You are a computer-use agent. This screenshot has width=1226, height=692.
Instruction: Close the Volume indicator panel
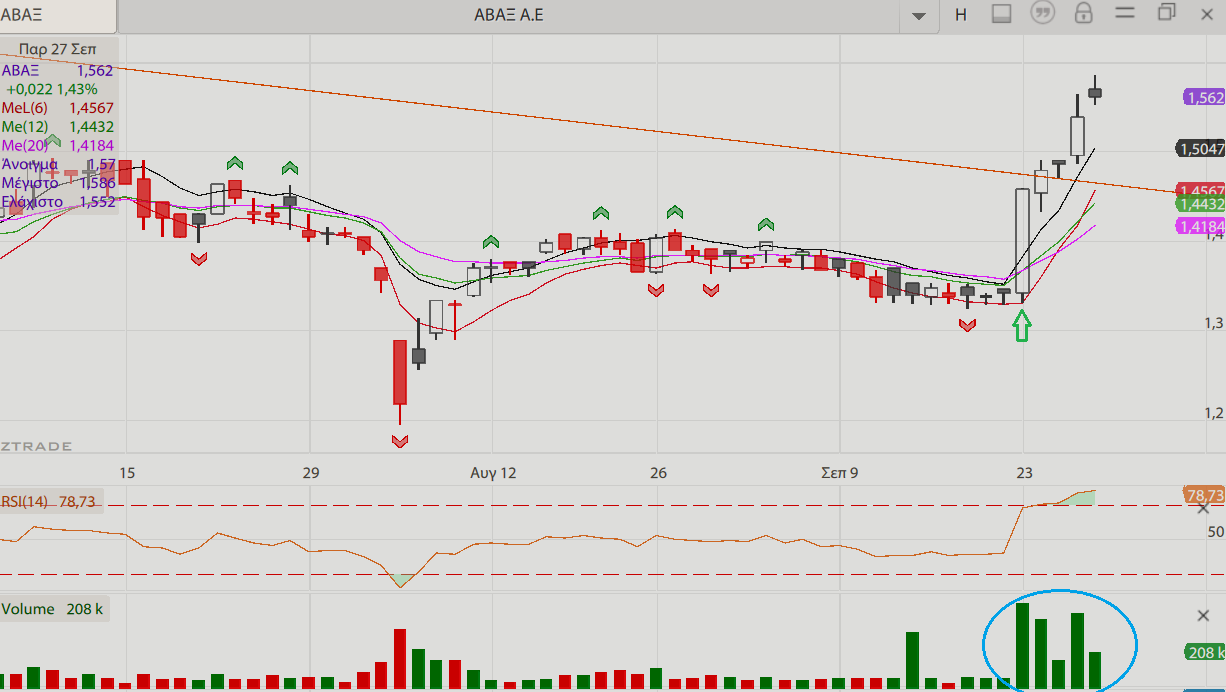click(1203, 615)
